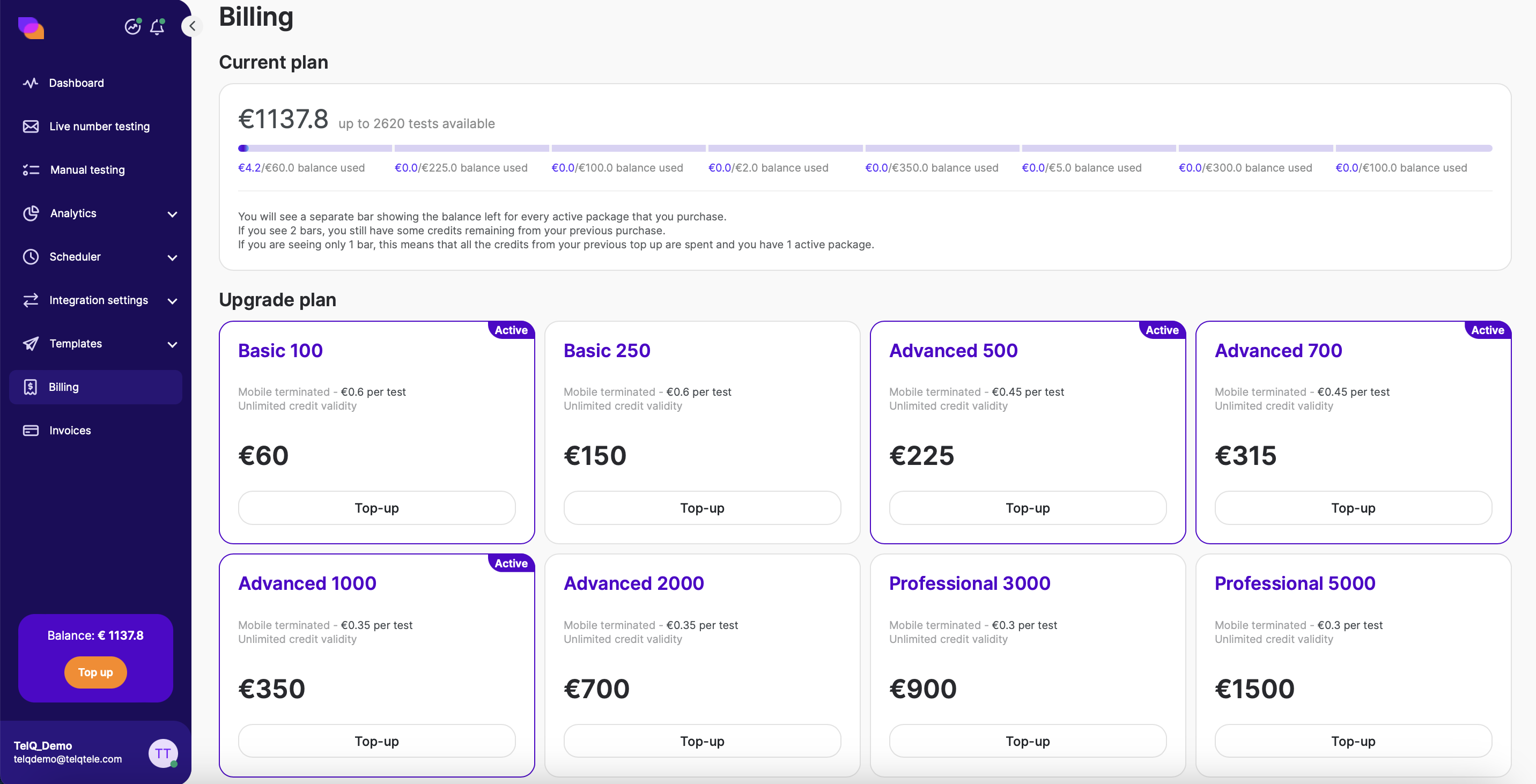Collapse the sidebar with the arrow button
The image size is (1536, 784).
(192, 26)
